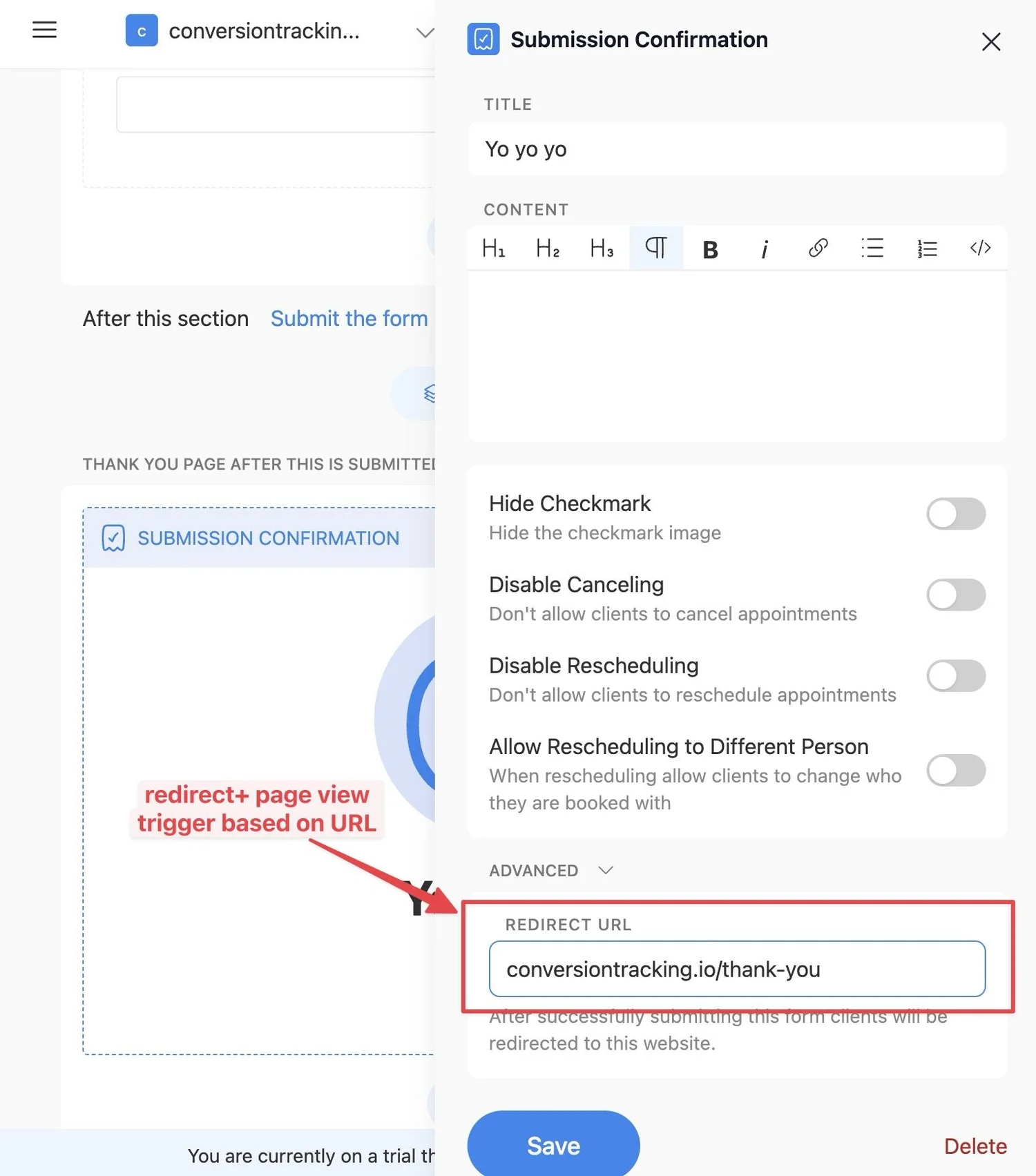Click the Save button
The height and width of the screenshot is (1176, 1036).
pos(553,1145)
